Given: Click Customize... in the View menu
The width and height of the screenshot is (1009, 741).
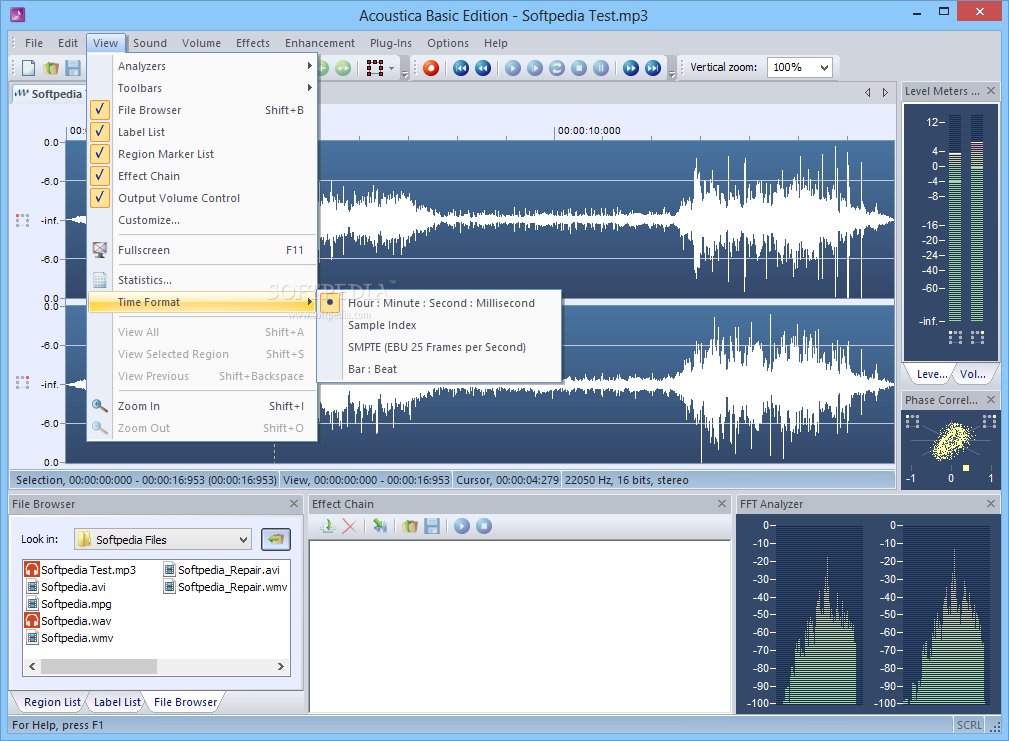Looking at the screenshot, I should point(202,220).
